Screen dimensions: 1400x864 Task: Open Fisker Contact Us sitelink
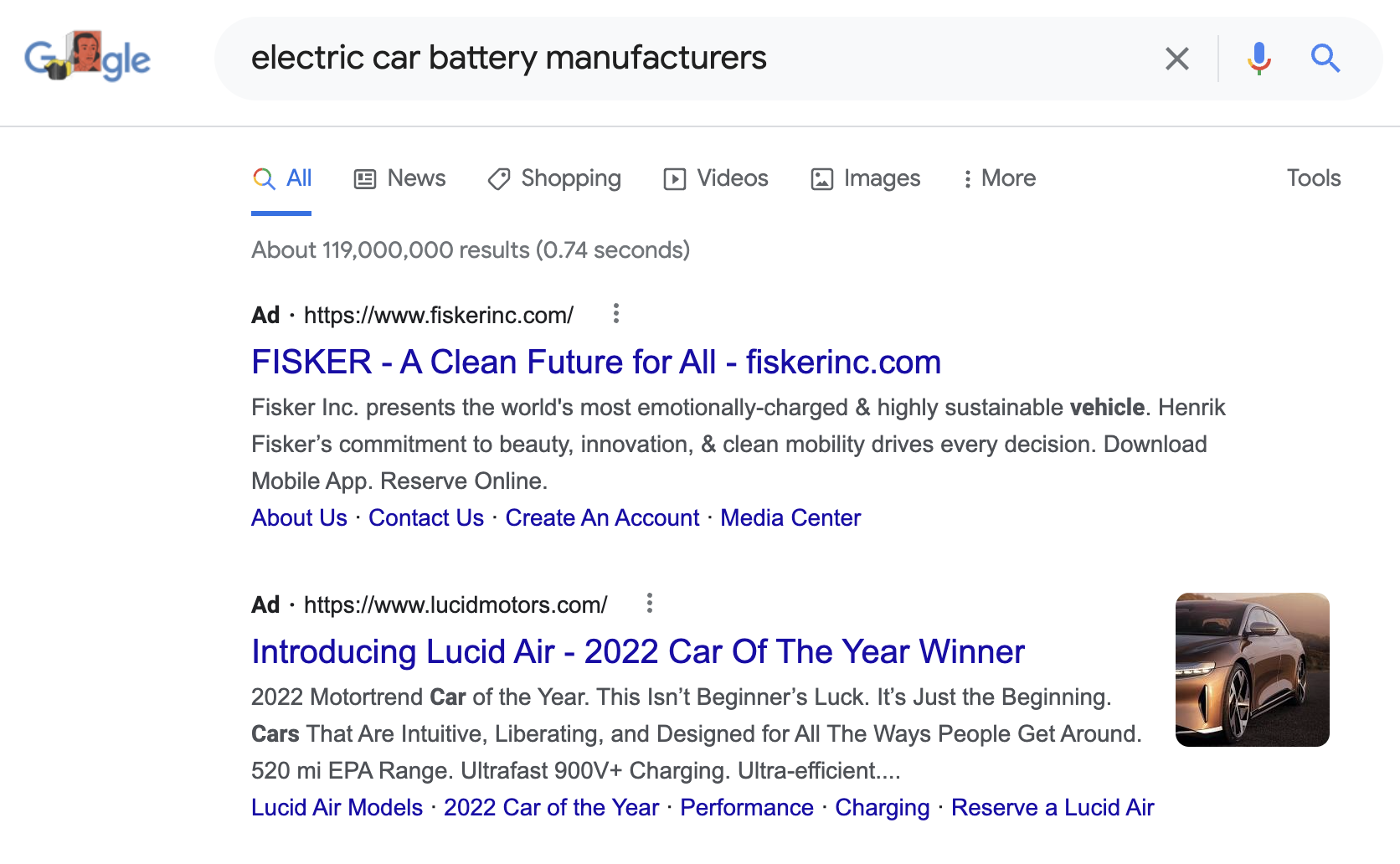[426, 518]
